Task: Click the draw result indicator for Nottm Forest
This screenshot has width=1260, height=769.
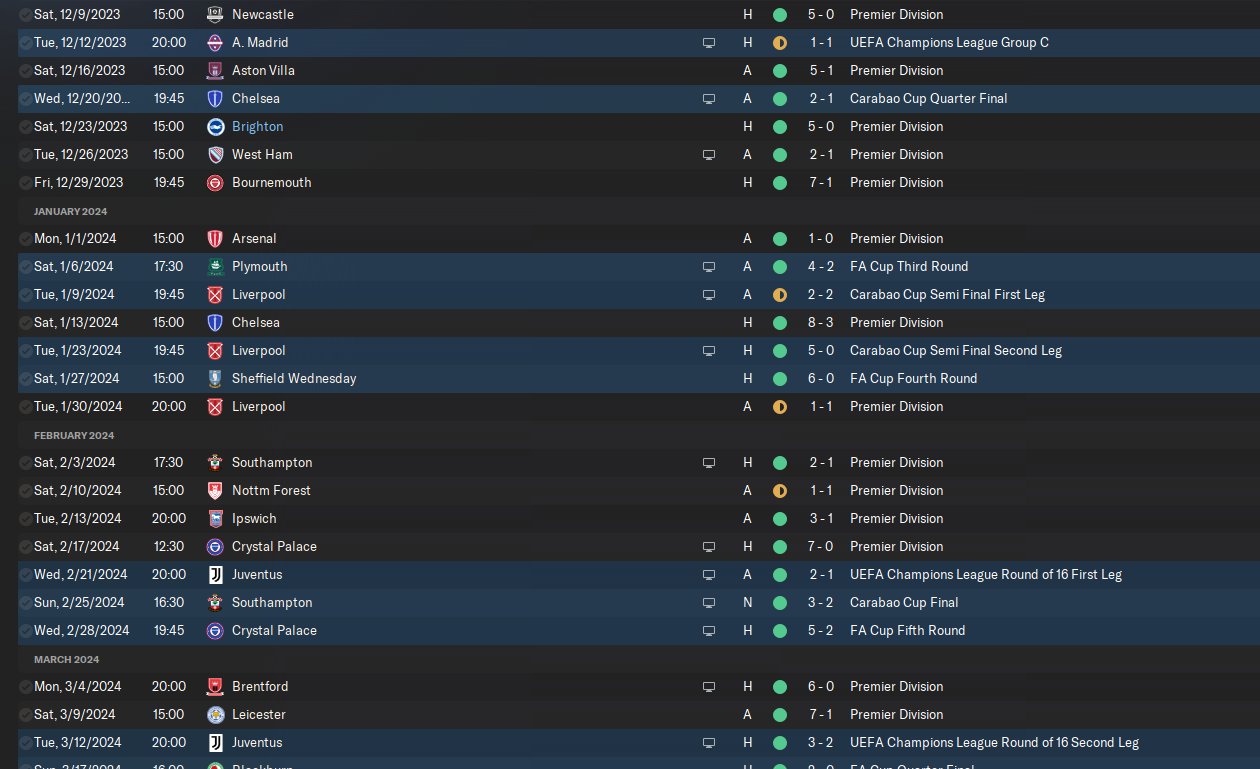Action: pos(780,491)
